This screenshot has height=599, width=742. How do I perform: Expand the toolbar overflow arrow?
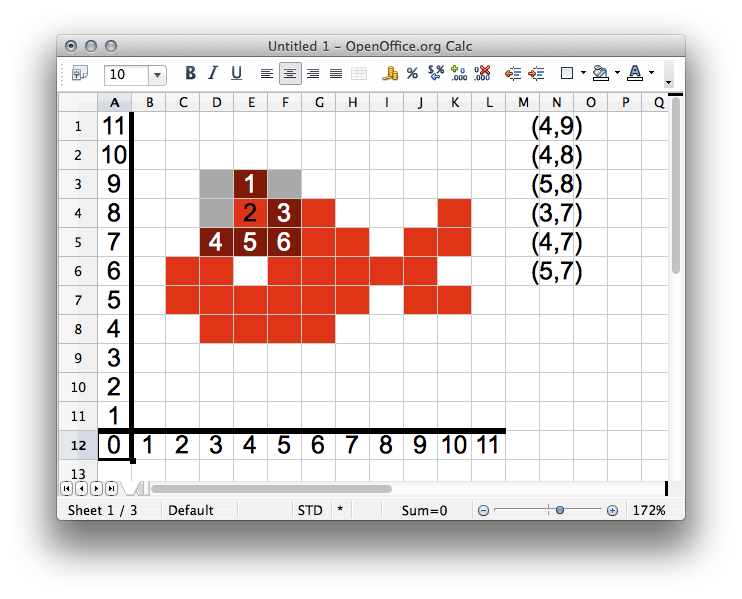tap(668, 82)
